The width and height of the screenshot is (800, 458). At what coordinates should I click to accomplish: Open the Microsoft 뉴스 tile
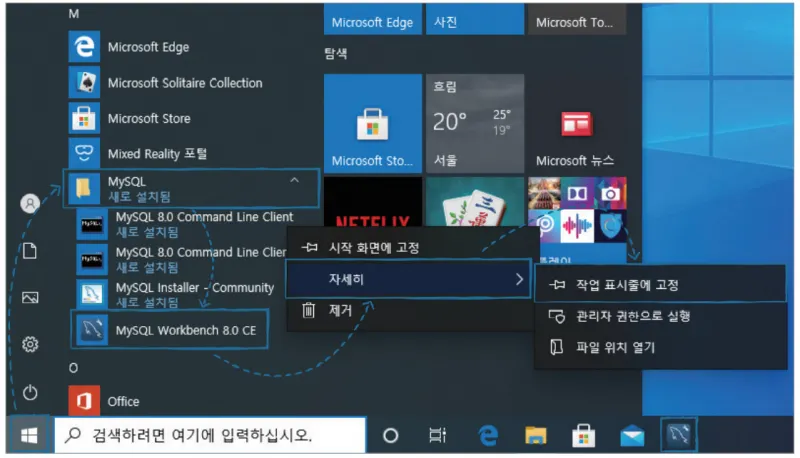click(577, 123)
